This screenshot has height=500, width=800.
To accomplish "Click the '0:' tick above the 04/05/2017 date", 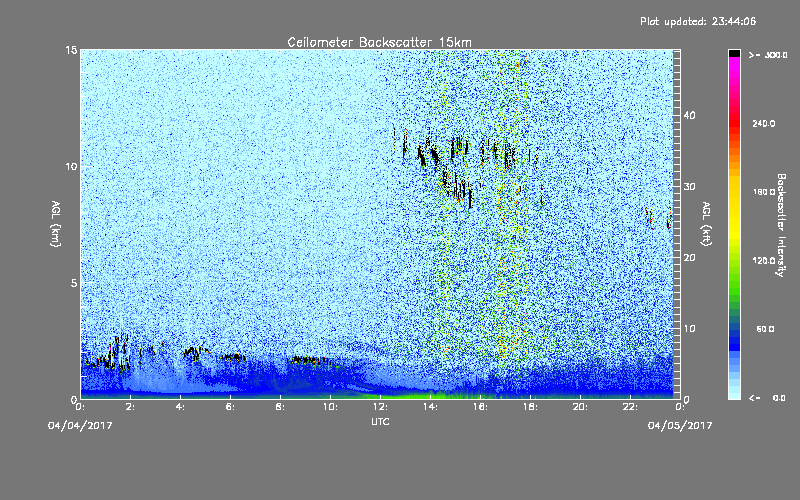I will point(680,407).
